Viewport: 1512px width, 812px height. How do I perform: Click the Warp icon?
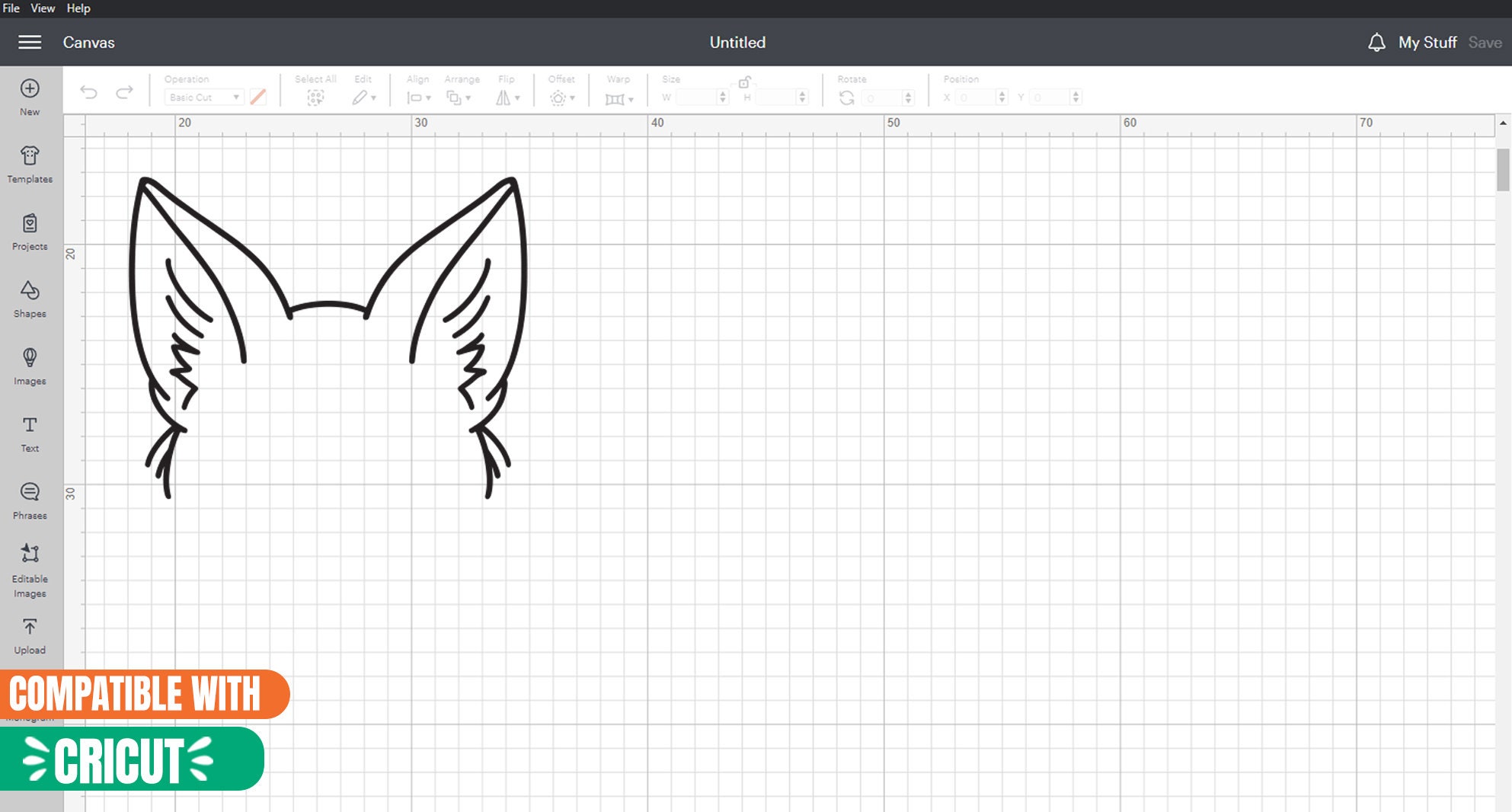615,98
